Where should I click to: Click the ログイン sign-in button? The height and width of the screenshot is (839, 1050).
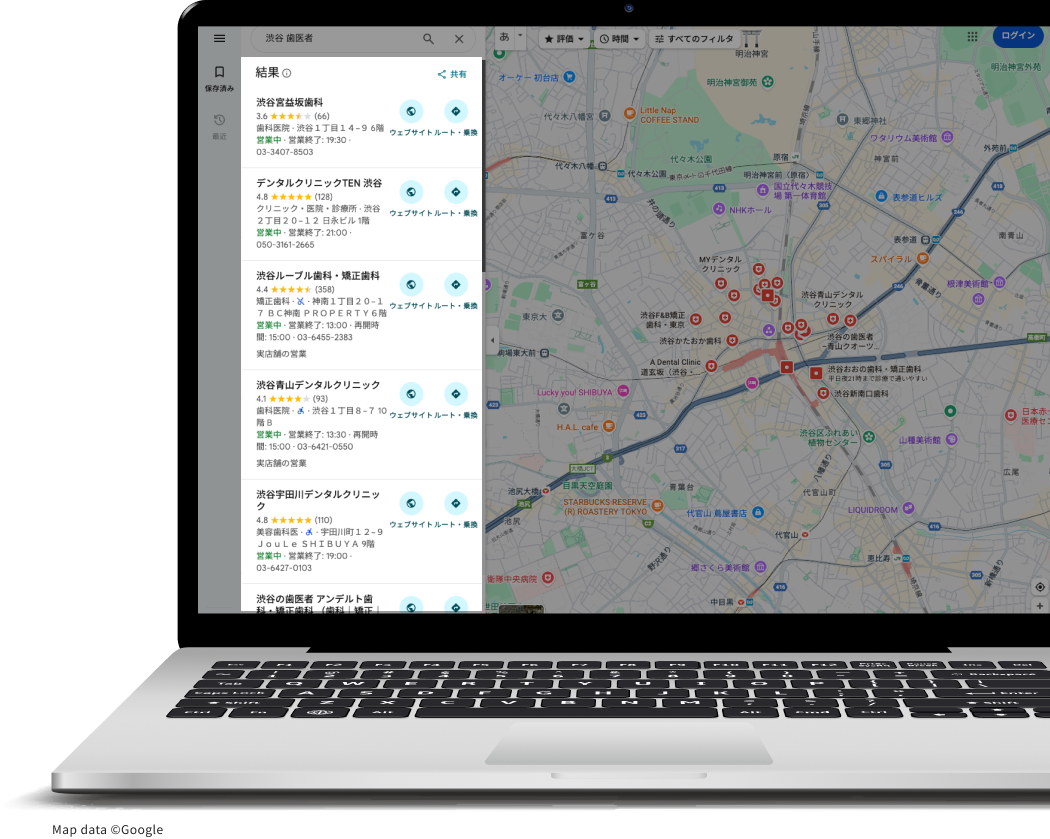pos(1018,36)
